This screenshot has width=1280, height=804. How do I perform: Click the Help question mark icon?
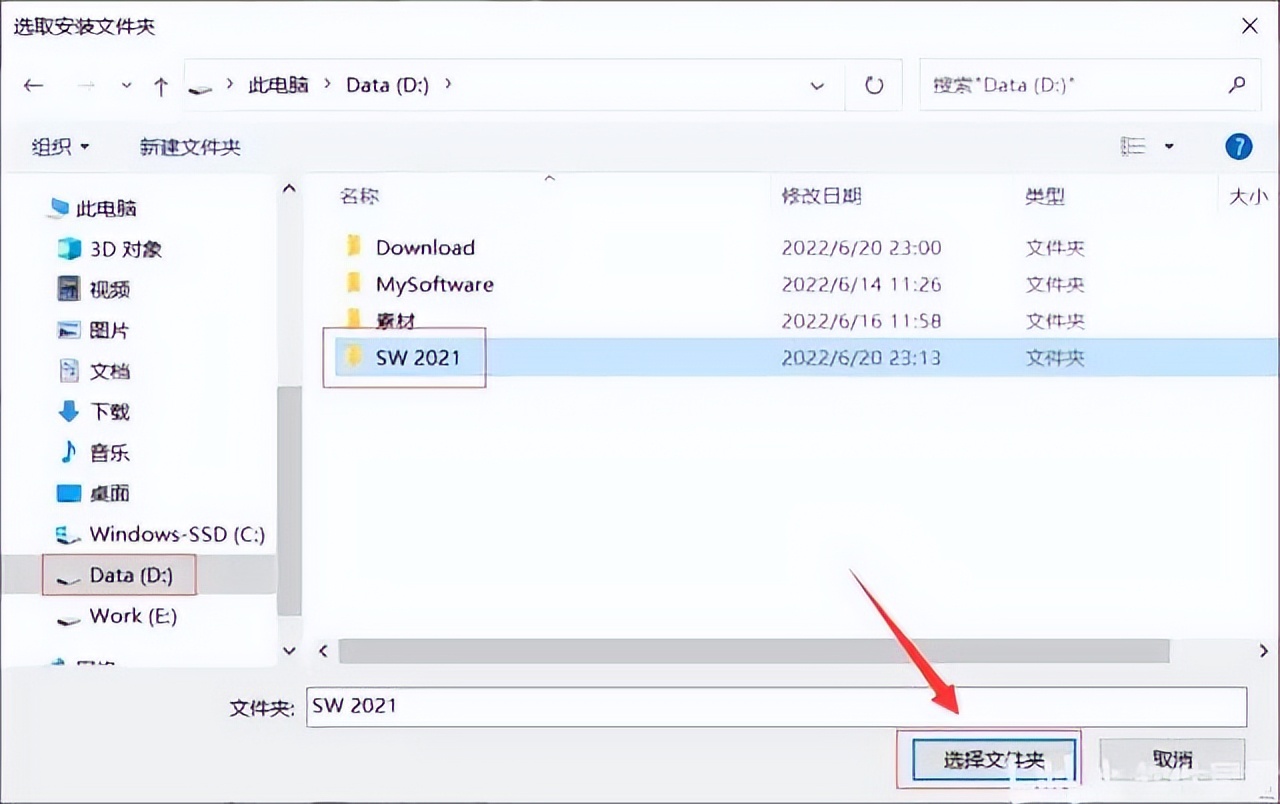coord(1238,146)
